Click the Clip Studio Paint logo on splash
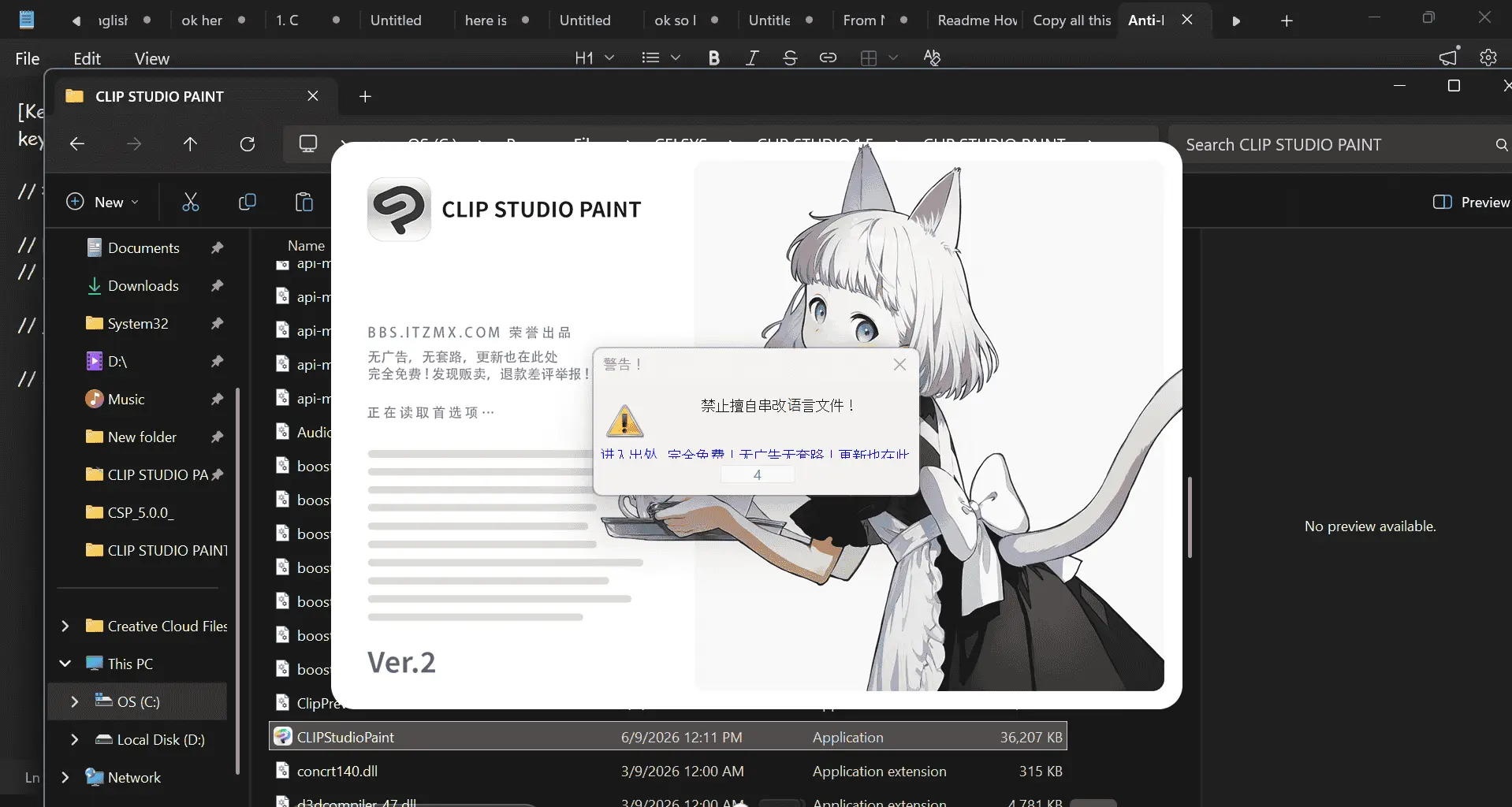 click(x=399, y=209)
